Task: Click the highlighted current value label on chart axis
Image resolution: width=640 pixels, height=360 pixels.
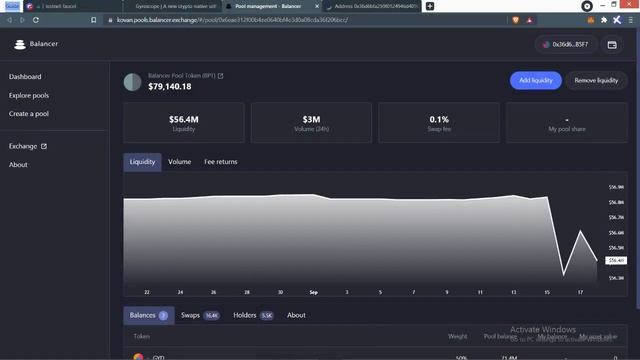Action: 616,260
